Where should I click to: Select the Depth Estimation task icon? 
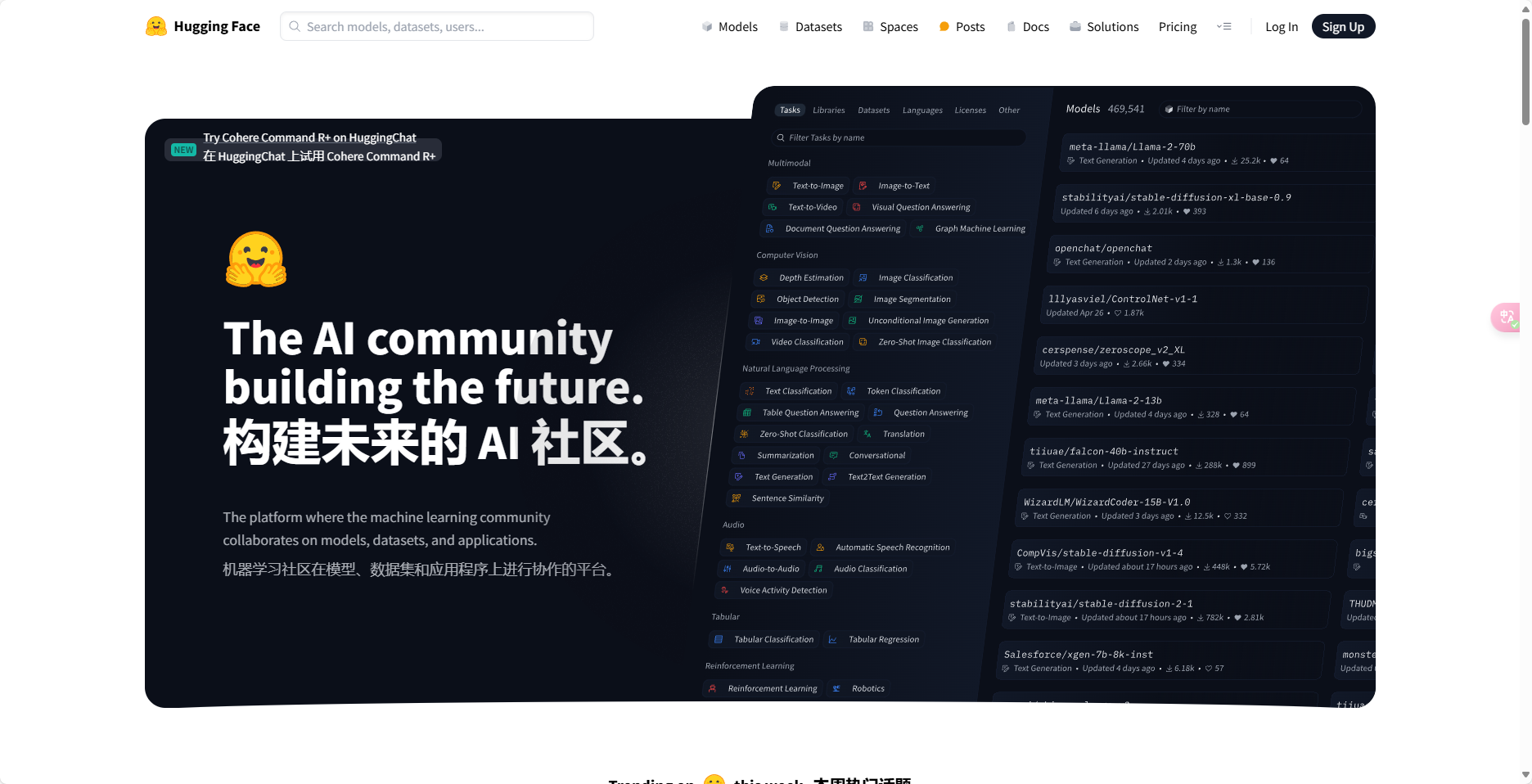(765, 277)
